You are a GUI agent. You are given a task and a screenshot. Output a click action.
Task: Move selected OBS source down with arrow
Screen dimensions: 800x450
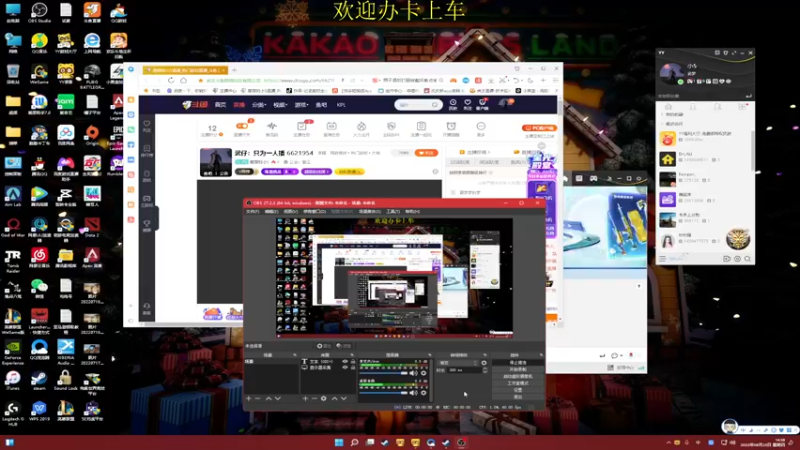[x=344, y=398]
